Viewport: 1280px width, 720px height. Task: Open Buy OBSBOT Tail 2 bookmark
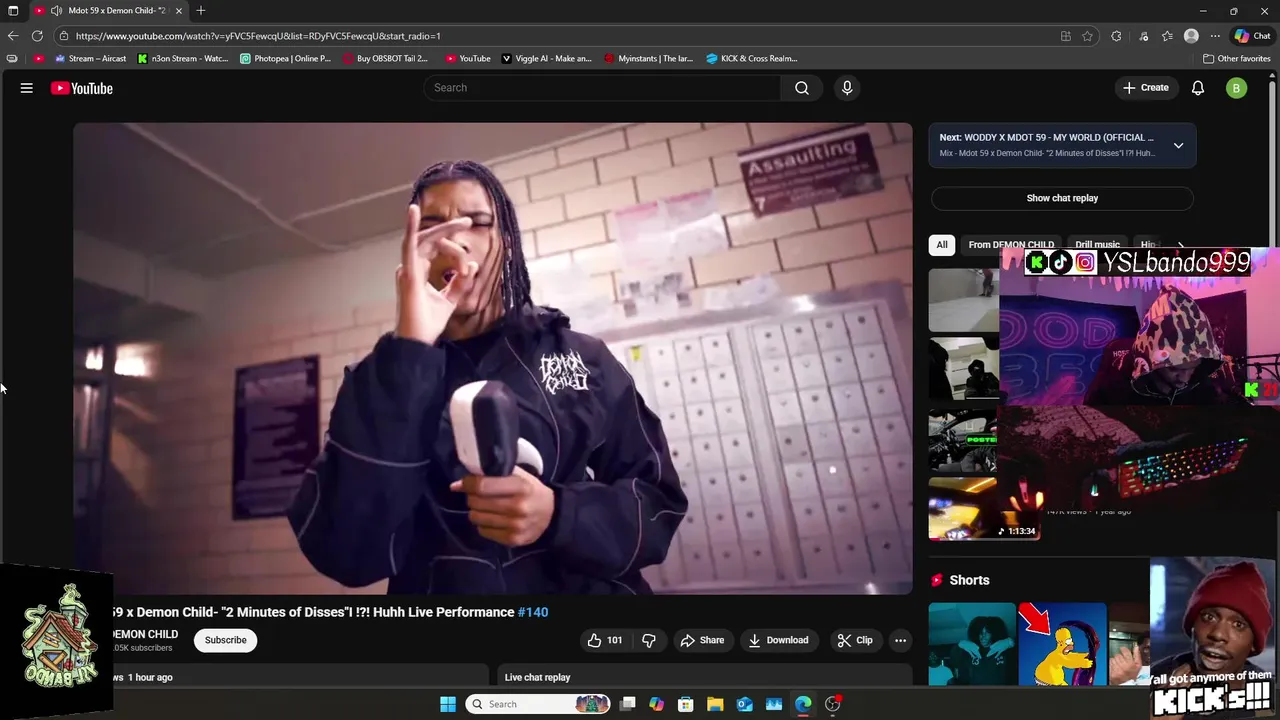385,59
